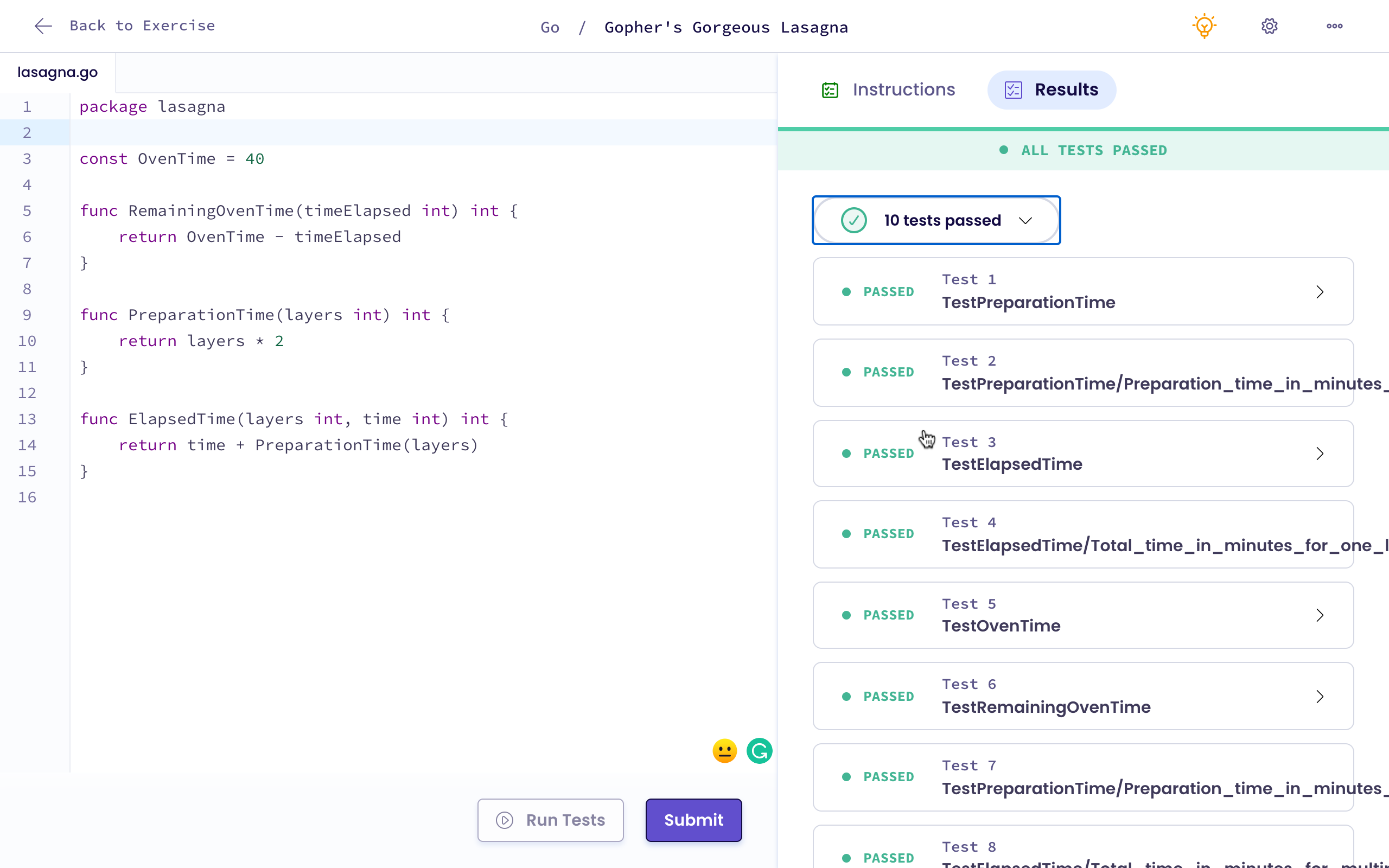Image resolution: width=1389 pixels, height=868 pixels.
Task: Click line number 16 in the gutter
Action: tap(27, 497)
